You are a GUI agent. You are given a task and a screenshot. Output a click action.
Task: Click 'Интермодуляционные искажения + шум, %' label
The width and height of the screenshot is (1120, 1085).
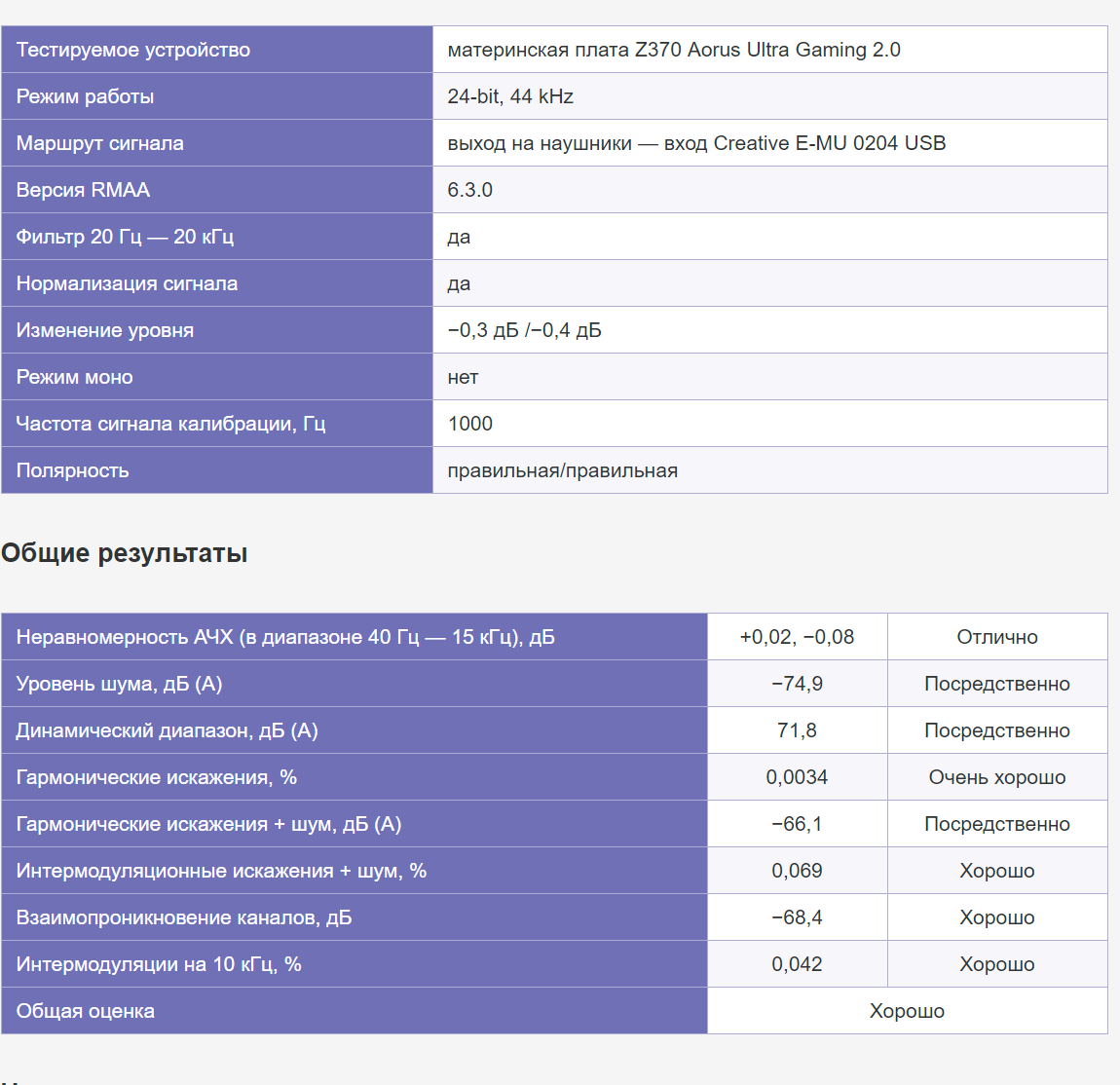(221, 871)
